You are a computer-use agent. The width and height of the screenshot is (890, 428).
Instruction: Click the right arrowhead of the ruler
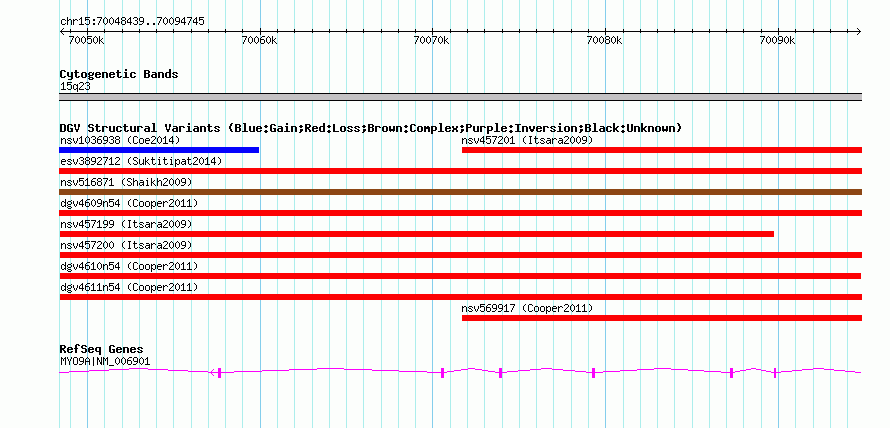pos(859,31)
